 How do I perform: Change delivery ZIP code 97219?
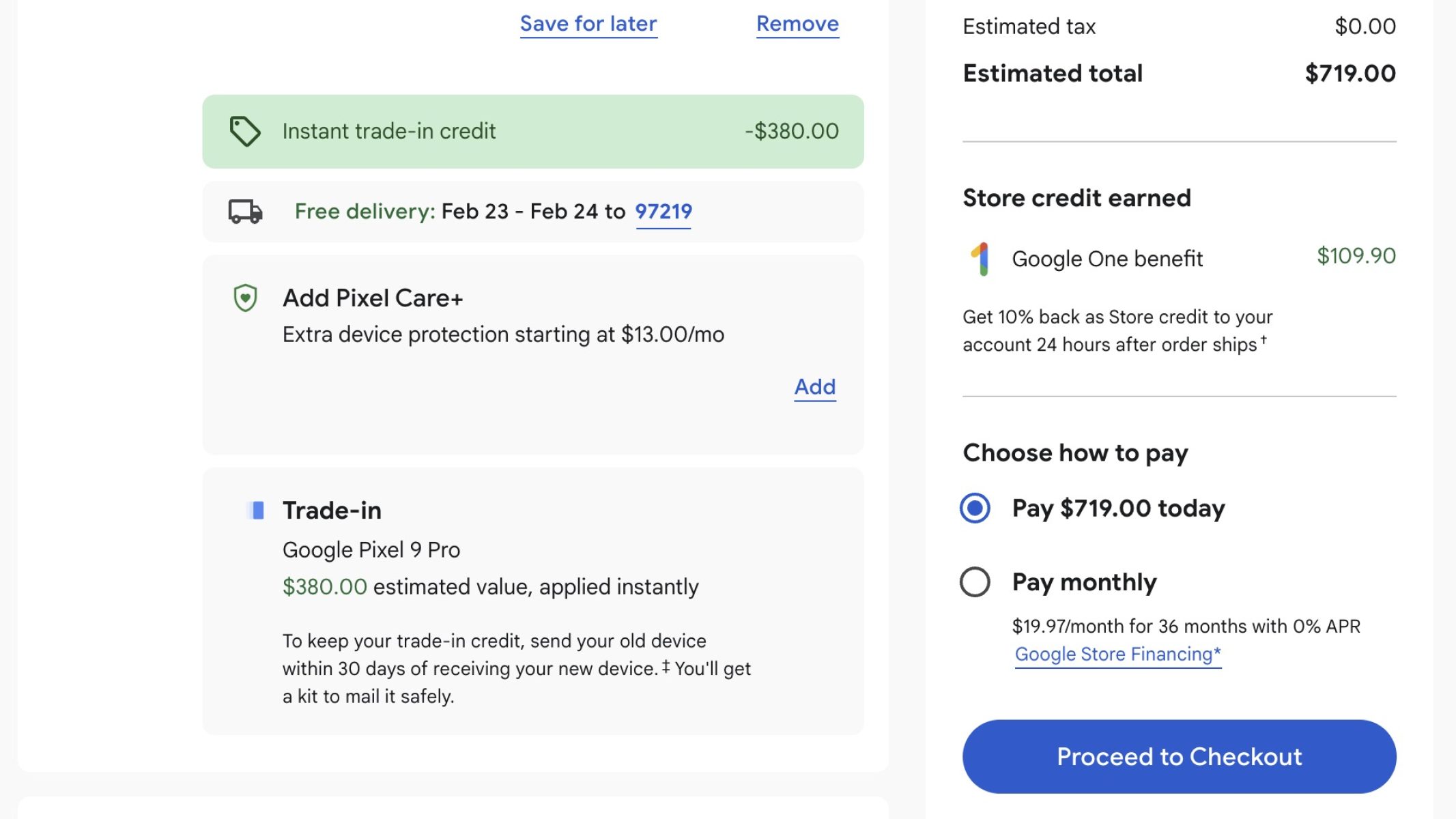coord(663,212)
